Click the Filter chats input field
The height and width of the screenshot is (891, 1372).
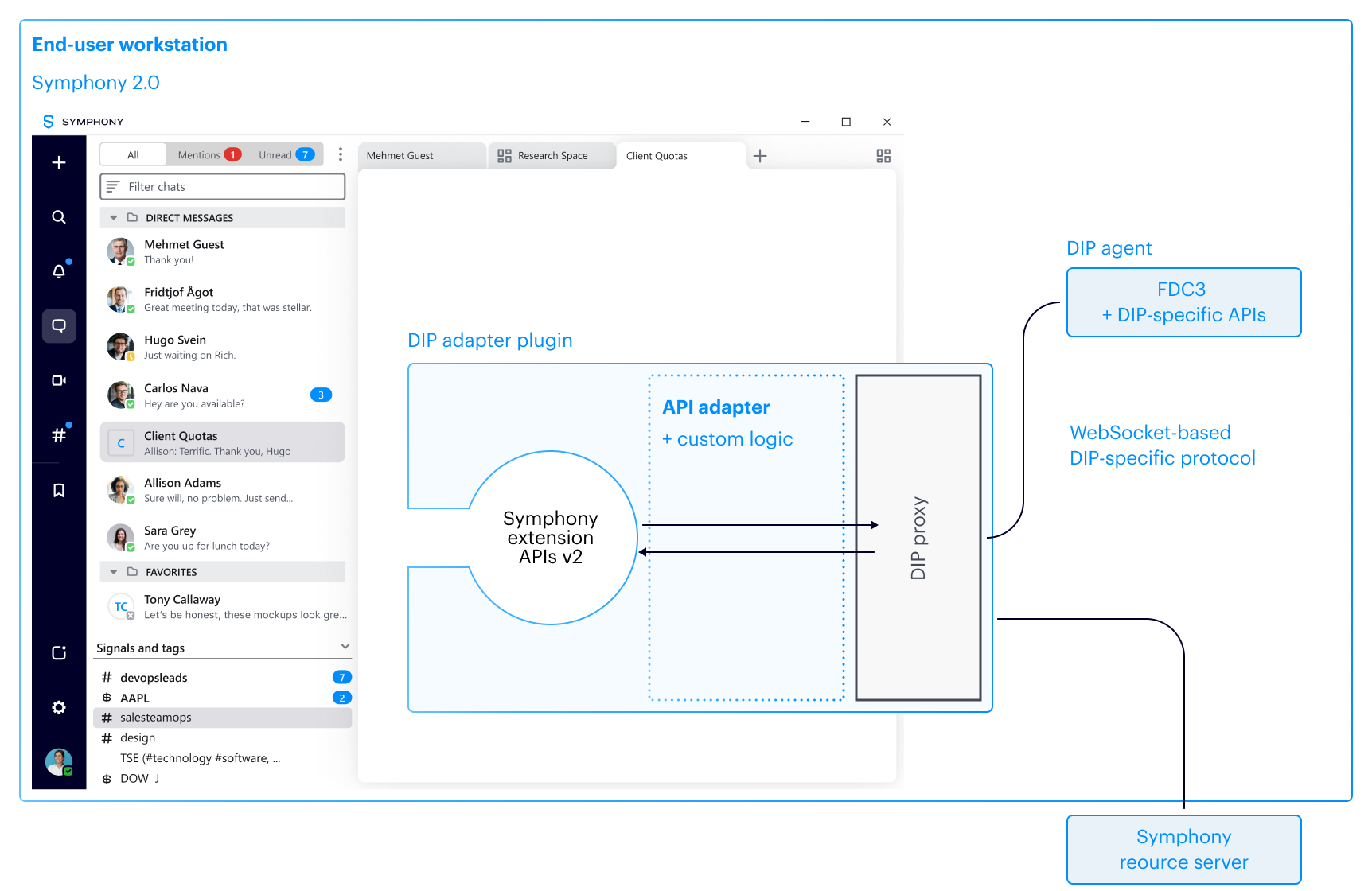(223, 187)
